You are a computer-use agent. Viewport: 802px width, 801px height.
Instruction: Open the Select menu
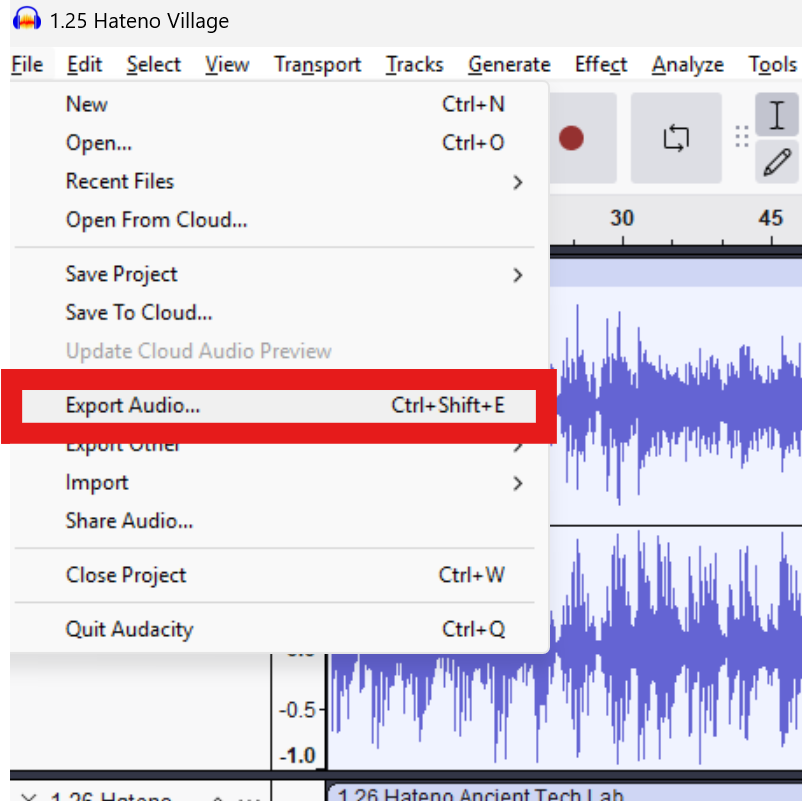tap(154, 64)
